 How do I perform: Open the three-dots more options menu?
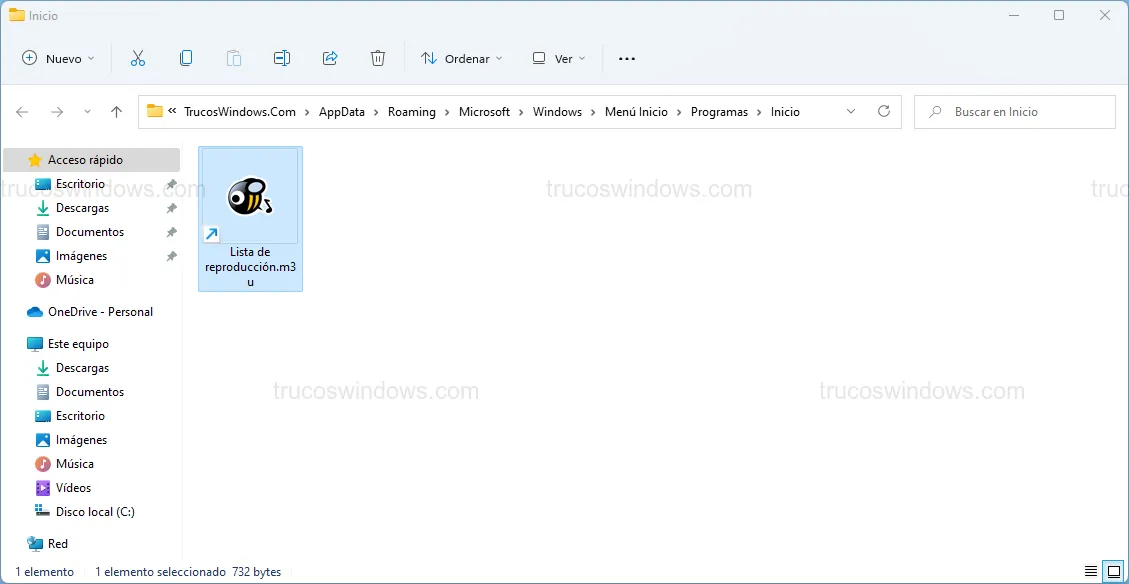pyautogui.click(x=627, y=59)
